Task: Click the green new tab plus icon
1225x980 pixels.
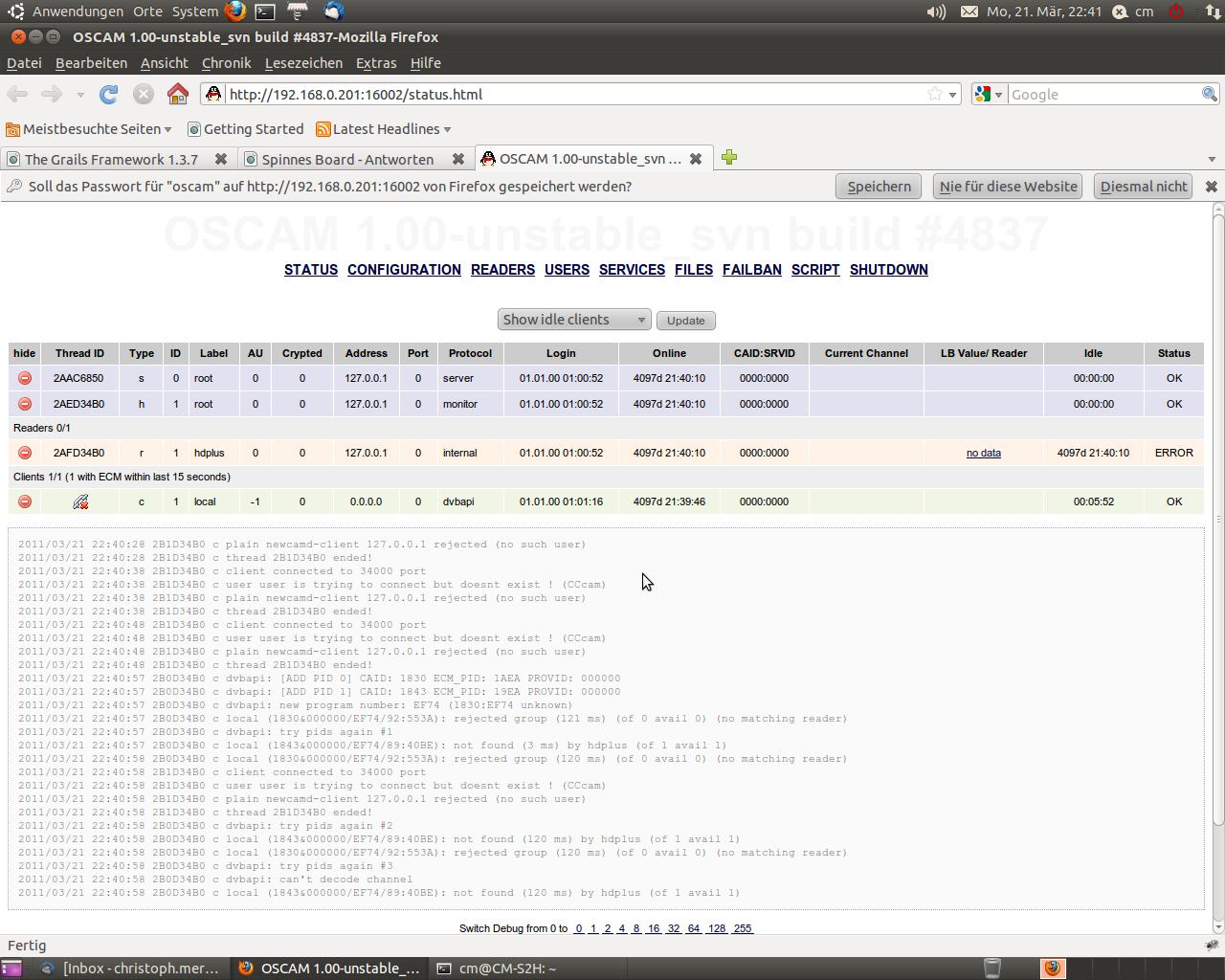Action: [729, 158]
